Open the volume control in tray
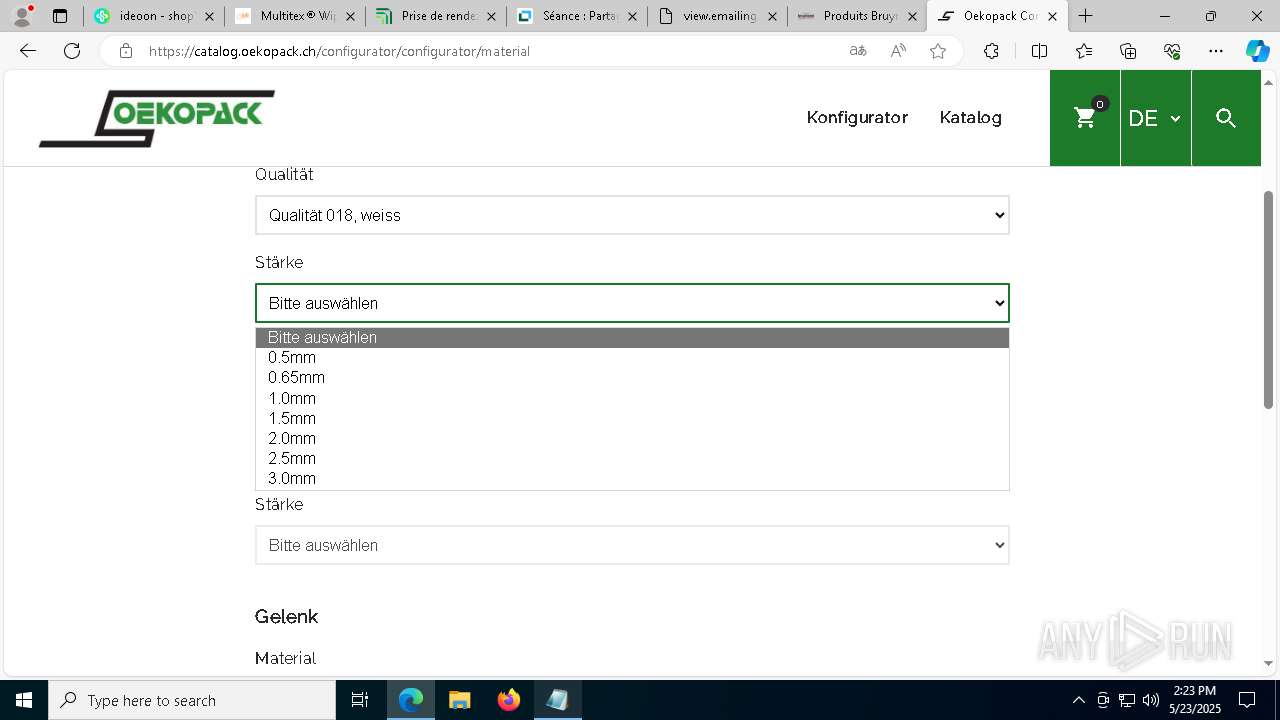Image resolution: width=1280 pixels, height=720 pixels. coord(1151,700)
